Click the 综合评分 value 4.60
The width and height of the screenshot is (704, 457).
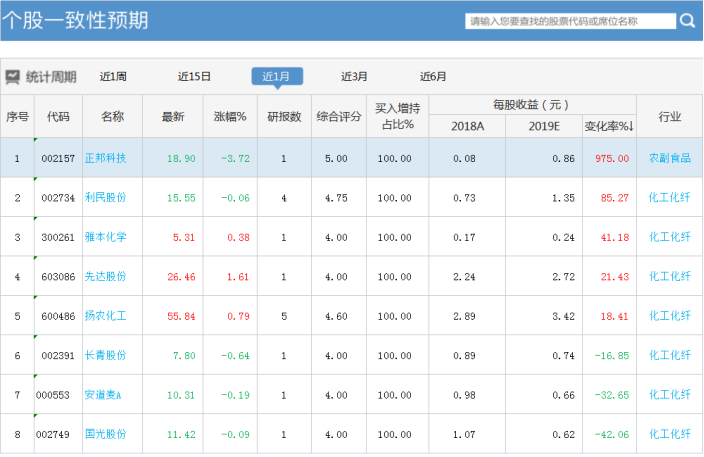[x=336, y=316]
